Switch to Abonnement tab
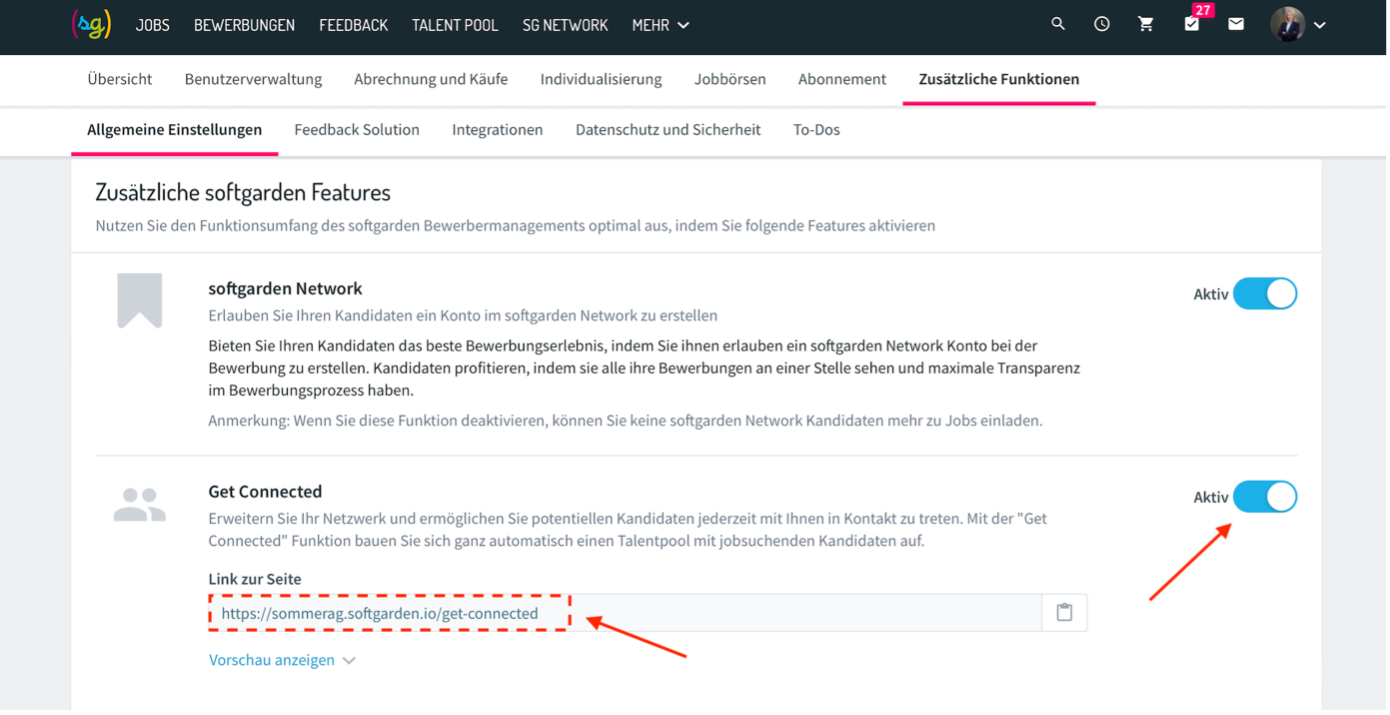The image size is (1390, 715). tap(842, 79)
